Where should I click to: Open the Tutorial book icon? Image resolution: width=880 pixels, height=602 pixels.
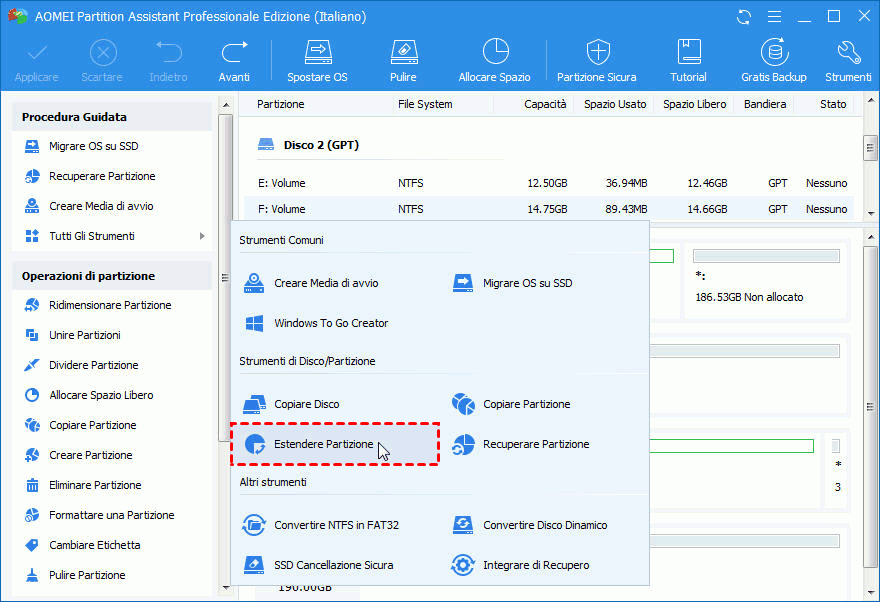(x=688, y=60)
